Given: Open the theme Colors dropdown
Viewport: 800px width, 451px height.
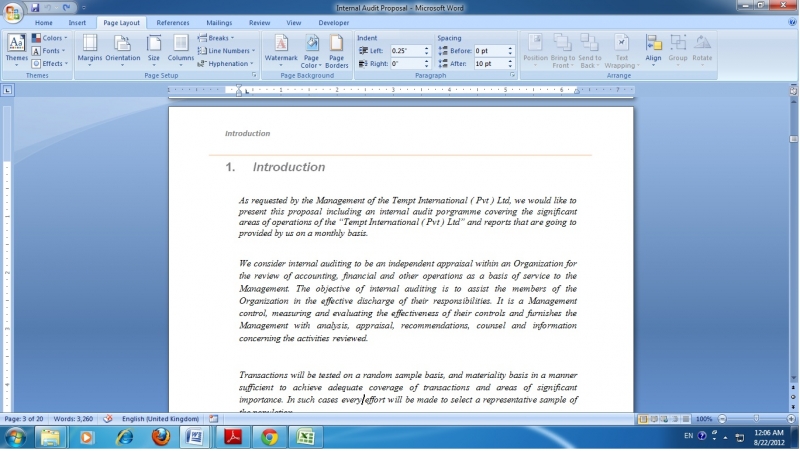Looking at the screenshot, I should 50,38.
